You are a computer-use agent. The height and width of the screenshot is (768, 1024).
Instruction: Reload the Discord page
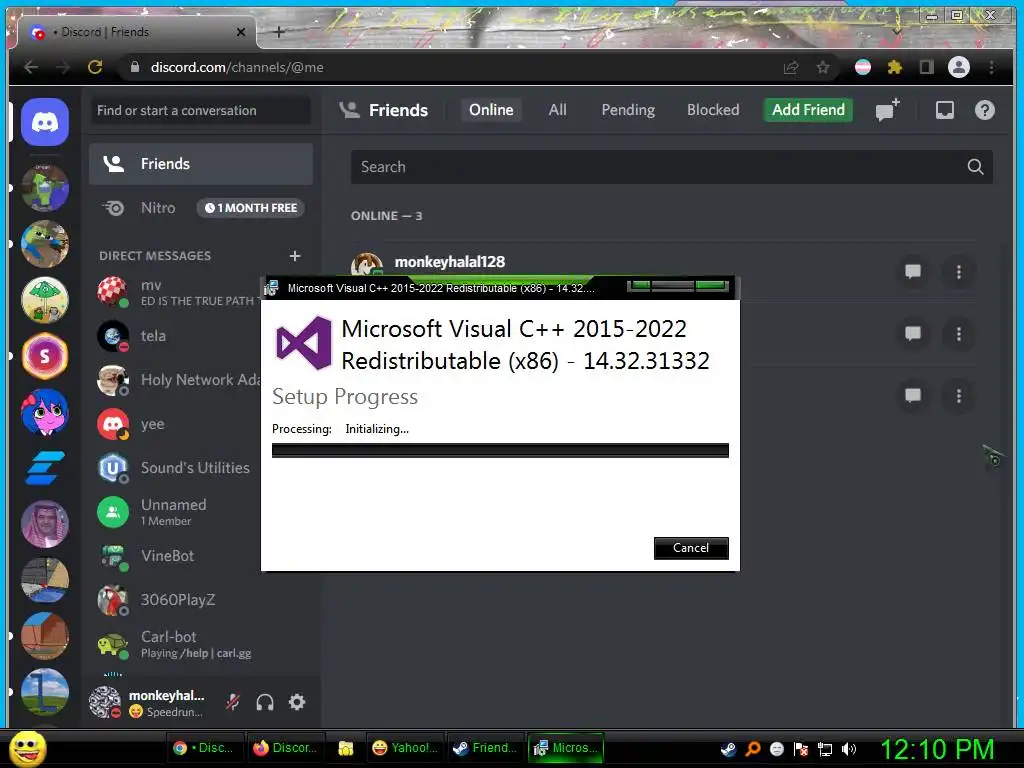(x=95, y=67)
